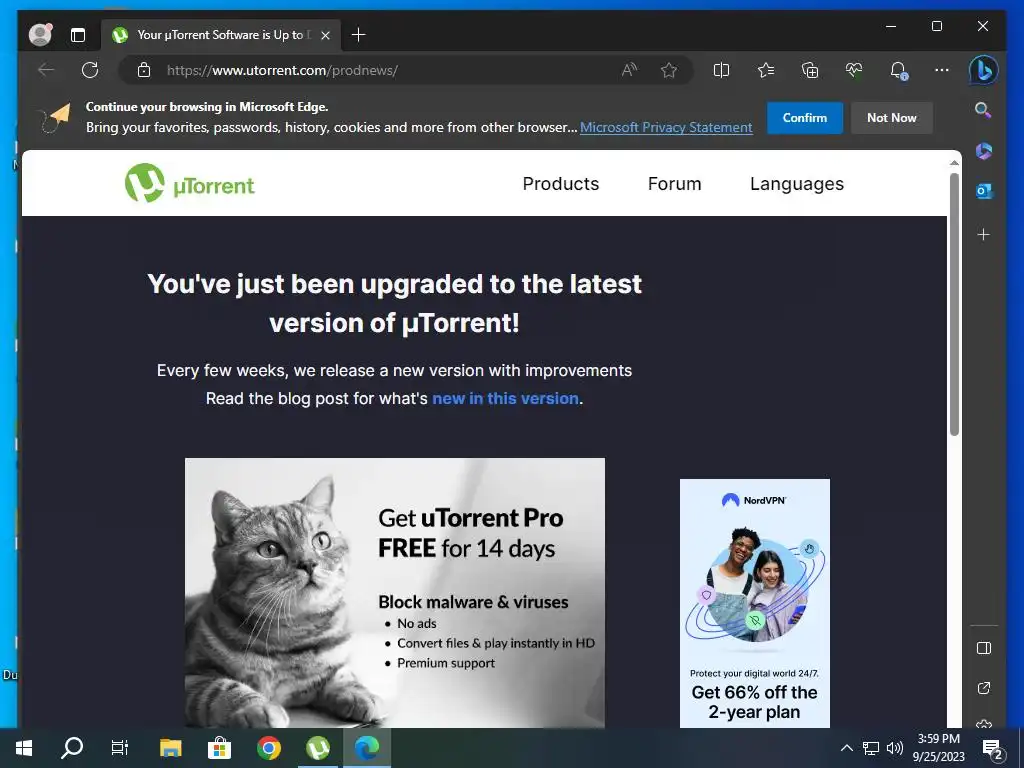
Task: Toggle the sidebar hide panel icon
Action: pyautogui.click(x=984, y=648)
